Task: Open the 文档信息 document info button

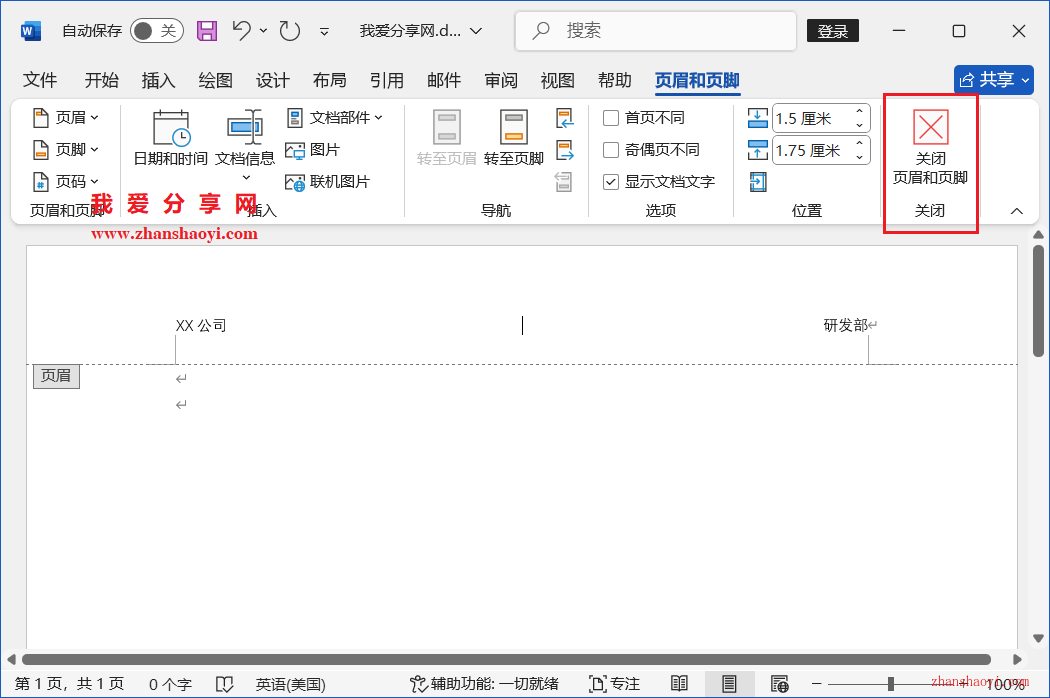Action: tap(245, 145)
